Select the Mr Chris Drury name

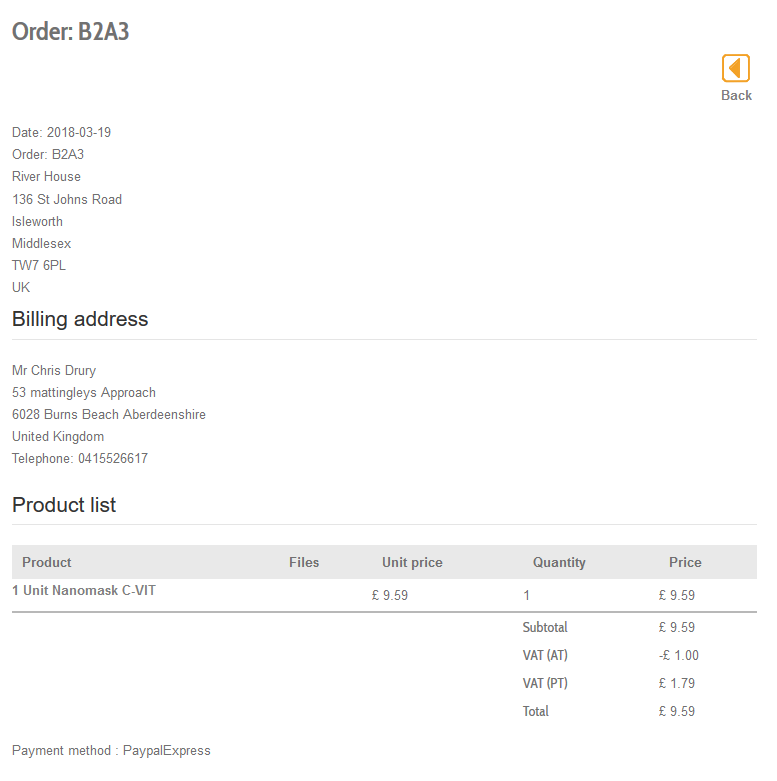pos(54,370)
